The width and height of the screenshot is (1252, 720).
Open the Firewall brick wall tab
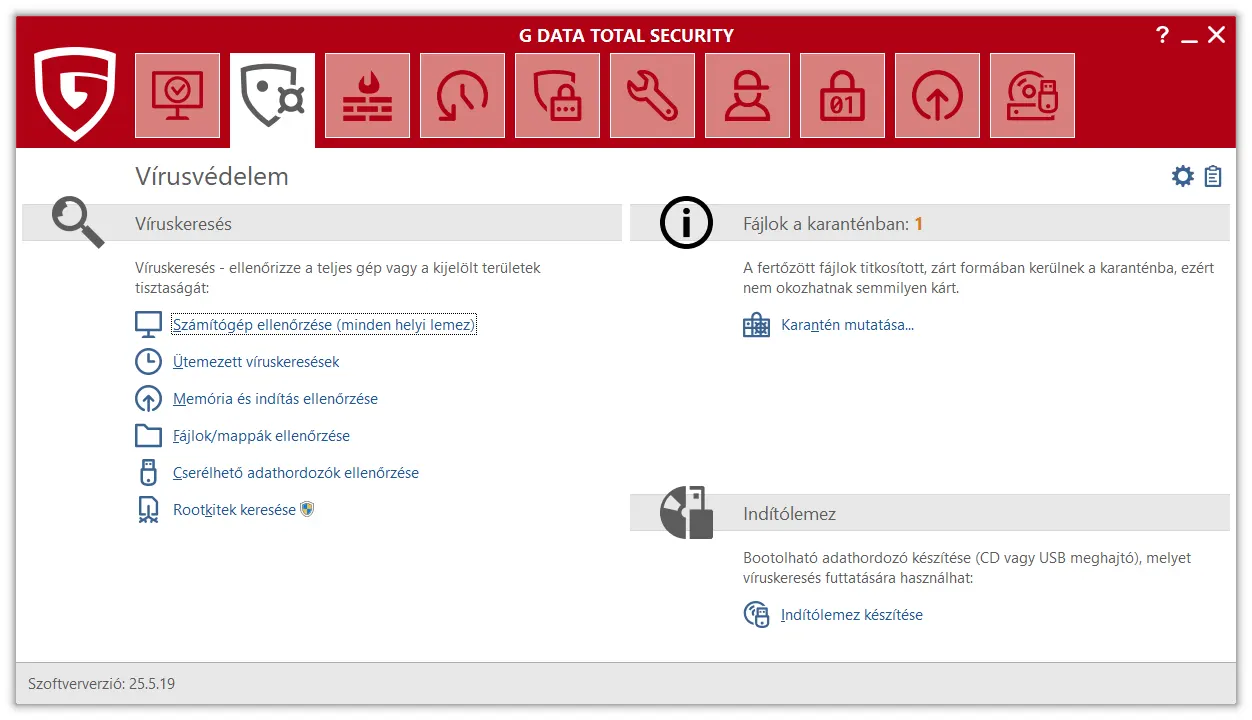point(367,96)
